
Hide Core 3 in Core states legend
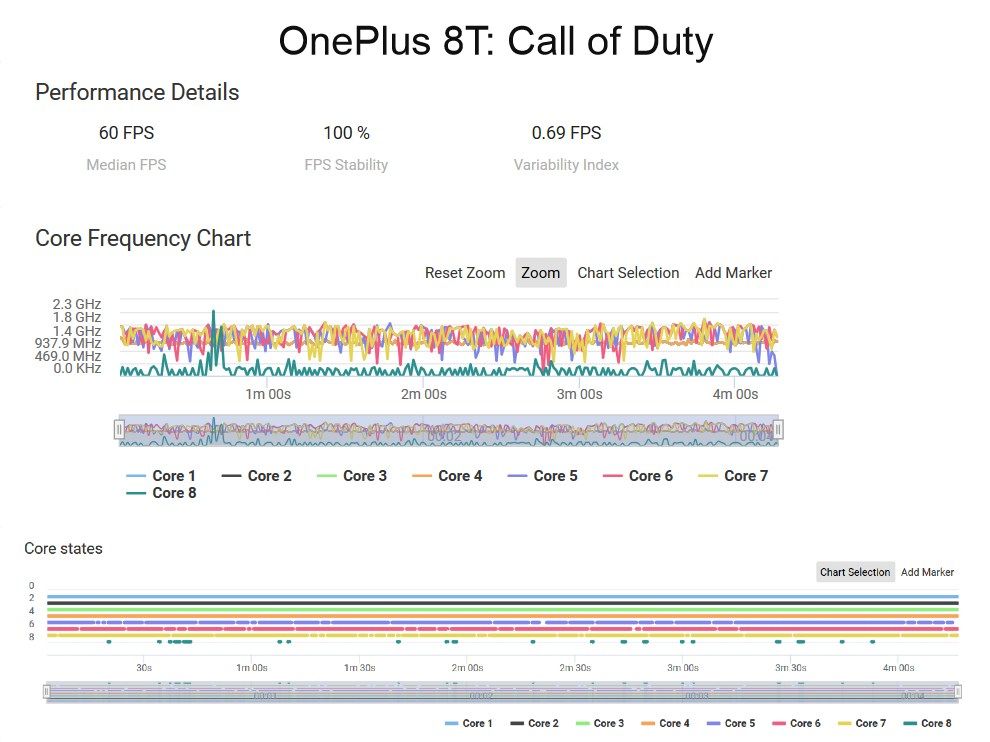coord(600,723)
